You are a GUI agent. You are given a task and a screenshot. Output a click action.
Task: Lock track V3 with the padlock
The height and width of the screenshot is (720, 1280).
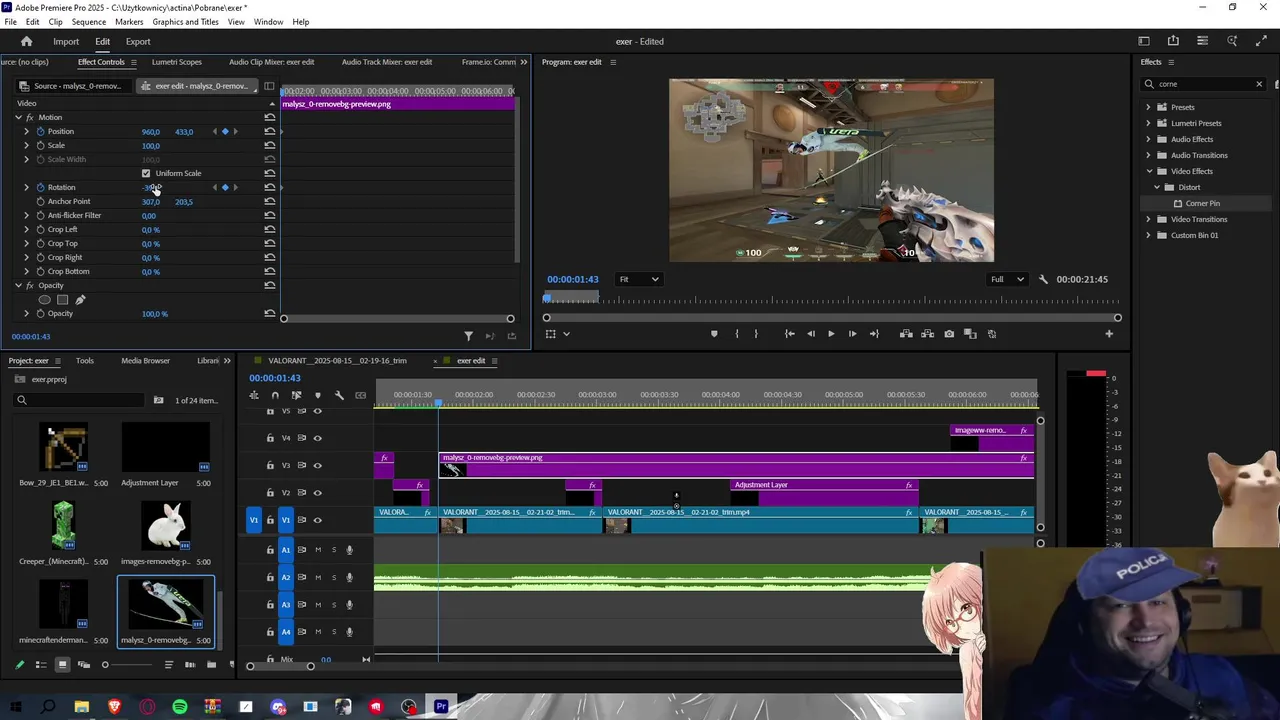pos(270,465)
